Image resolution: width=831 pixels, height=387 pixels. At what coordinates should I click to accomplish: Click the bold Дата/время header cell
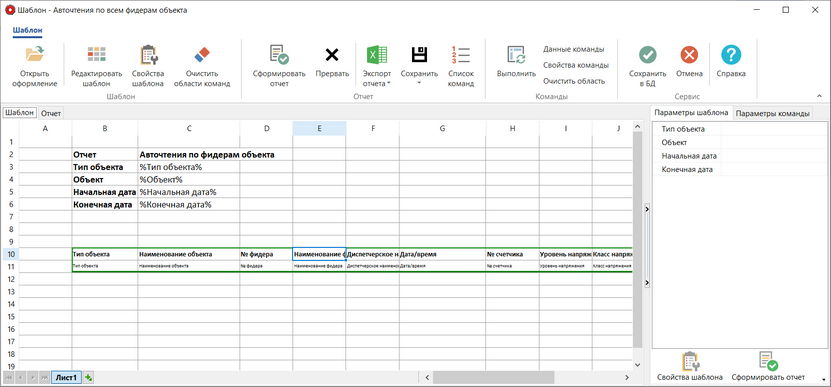pyautogui.click(x=443, y=254)
